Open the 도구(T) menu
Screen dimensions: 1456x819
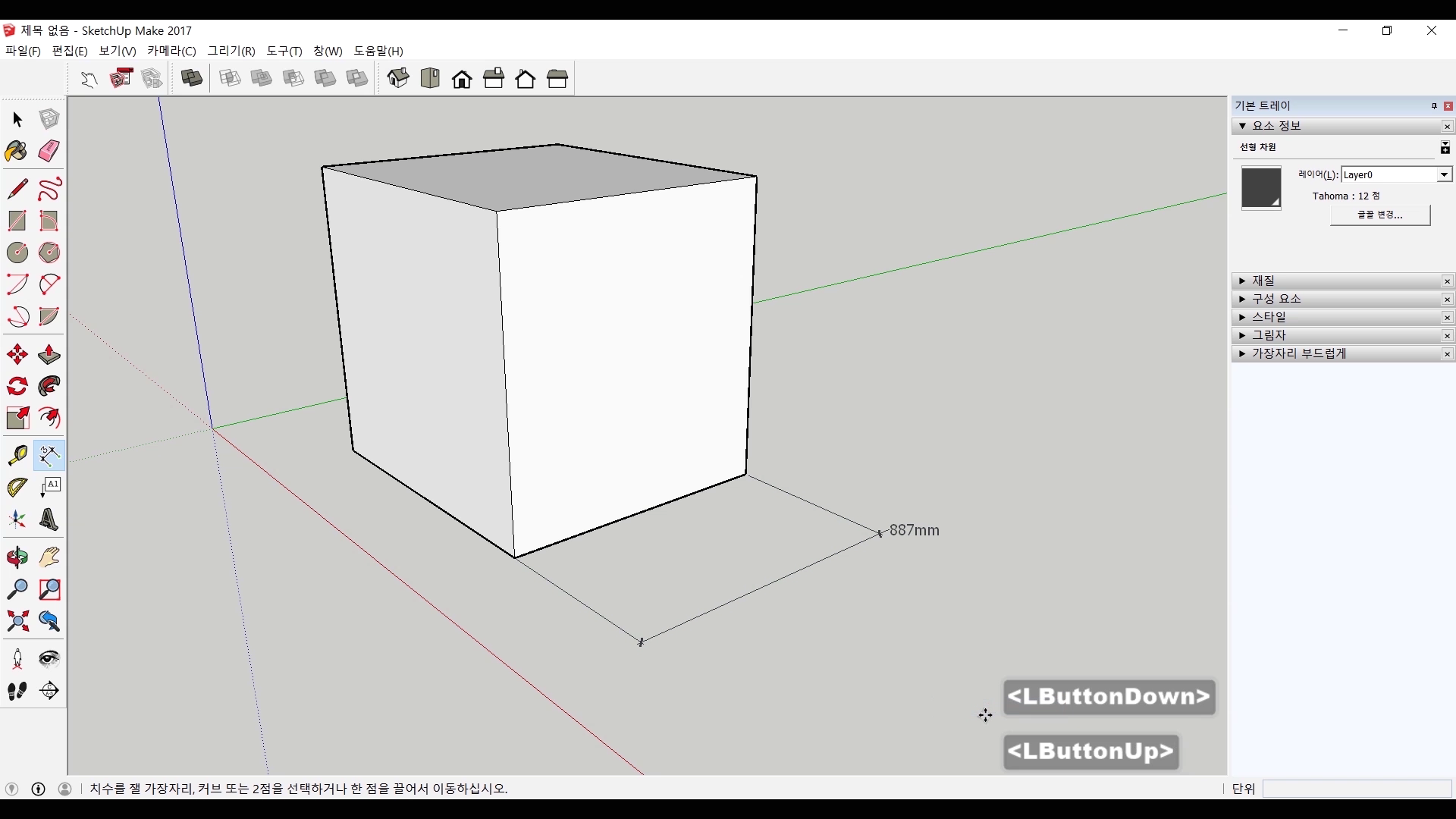click(x=284, y=51)
